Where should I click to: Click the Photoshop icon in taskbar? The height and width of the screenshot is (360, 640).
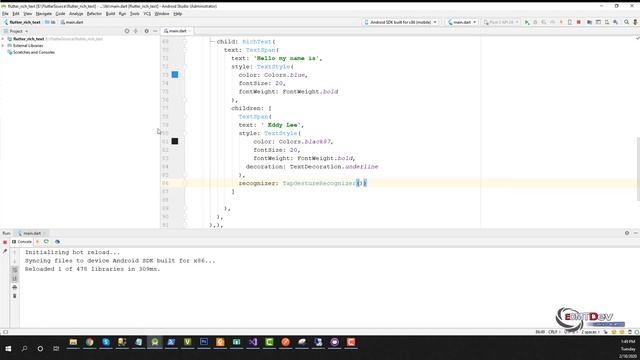204,342
